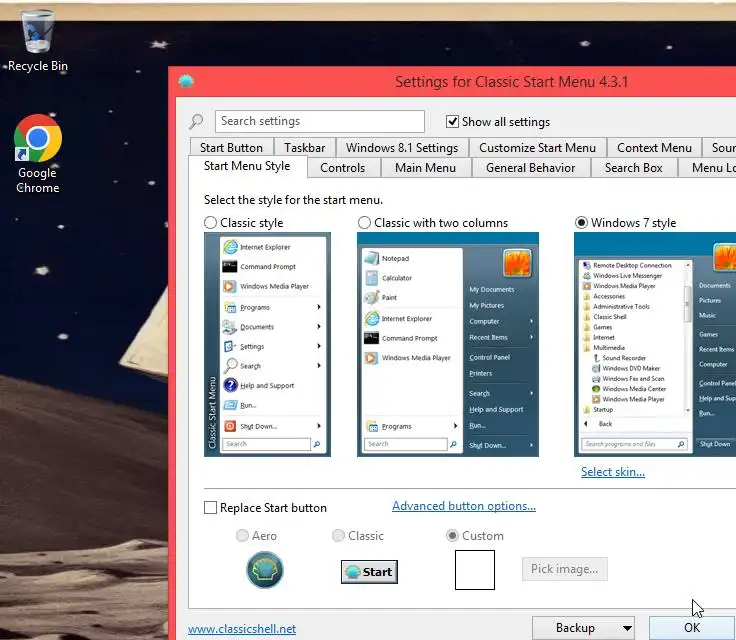Select the Classic style radio button

click(210, 223)
